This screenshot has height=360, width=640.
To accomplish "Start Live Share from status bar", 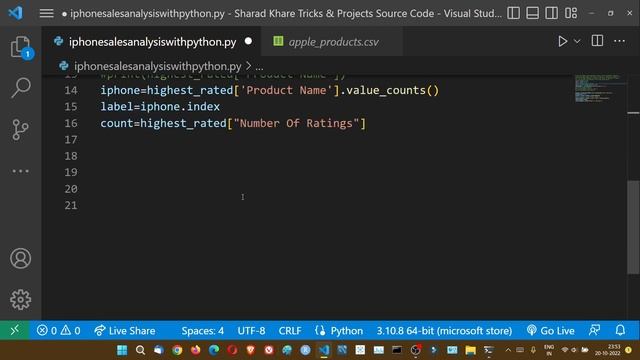I will pyautogui.click(x=124, y=331).
